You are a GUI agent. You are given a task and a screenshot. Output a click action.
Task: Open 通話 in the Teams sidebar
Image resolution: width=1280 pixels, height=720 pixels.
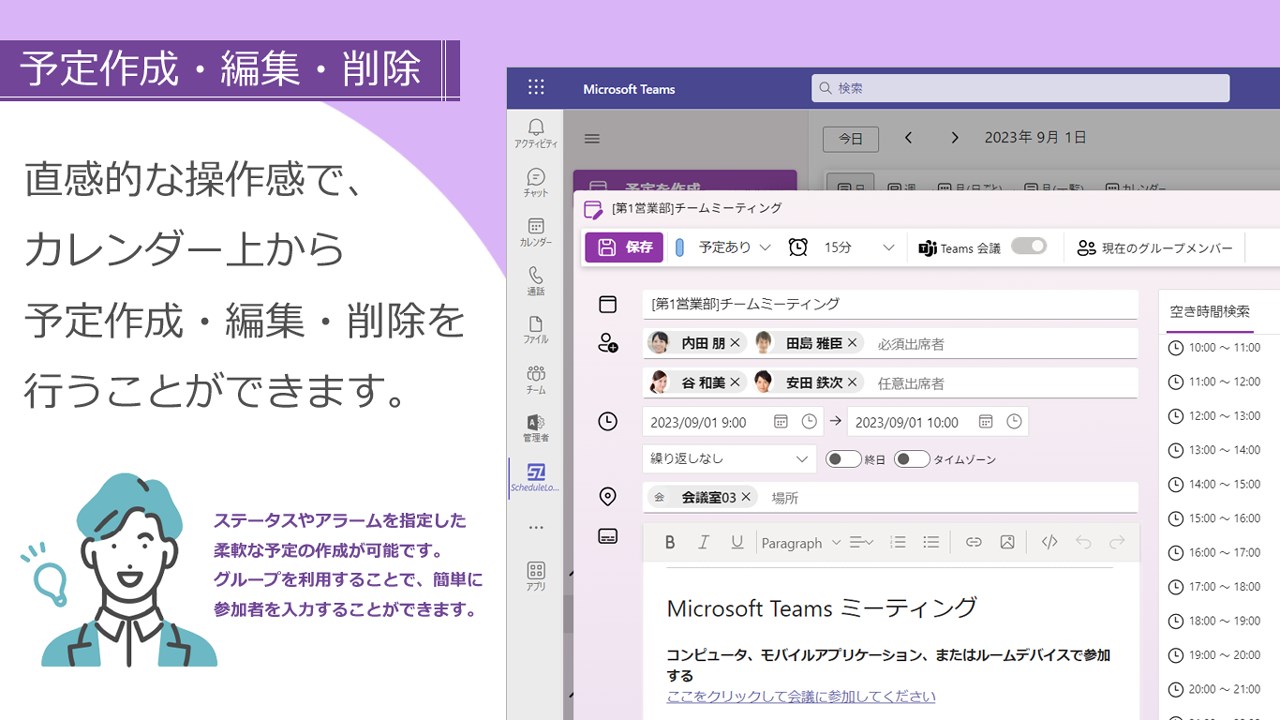[536, 280]
